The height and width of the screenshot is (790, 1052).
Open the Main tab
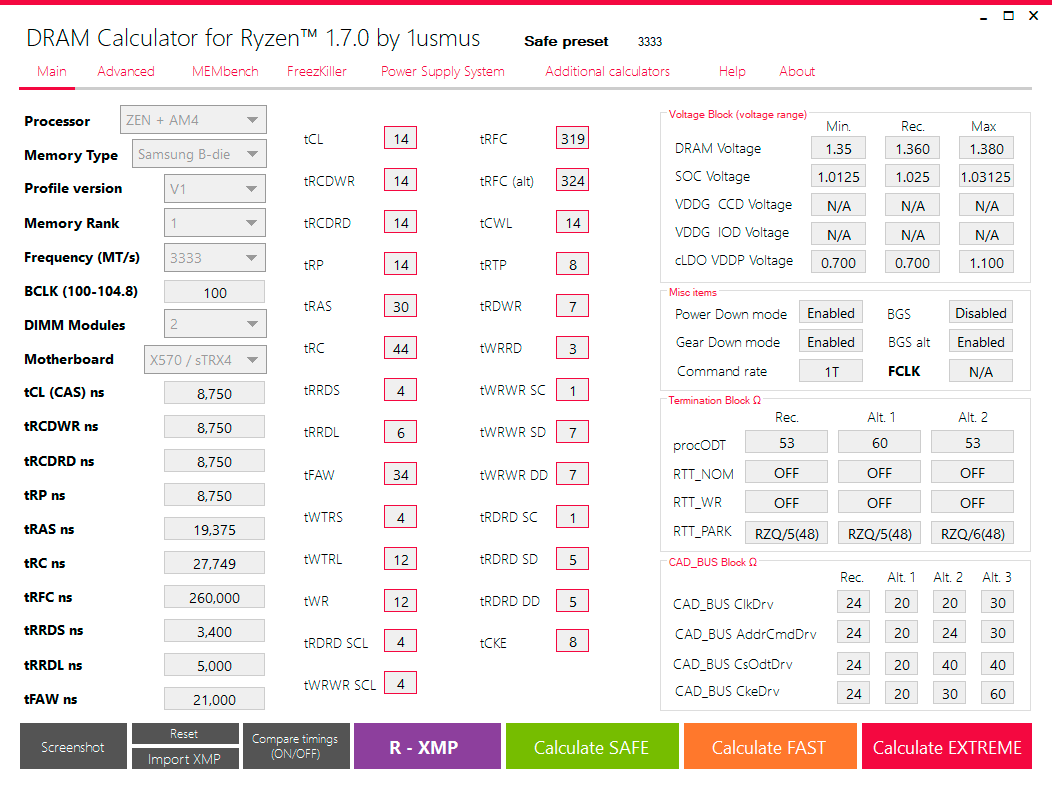(52, 71)
